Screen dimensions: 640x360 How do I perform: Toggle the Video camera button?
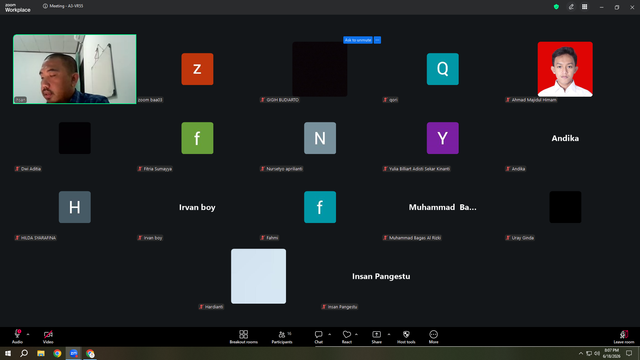pyautogui.click(x=48, y=337)
